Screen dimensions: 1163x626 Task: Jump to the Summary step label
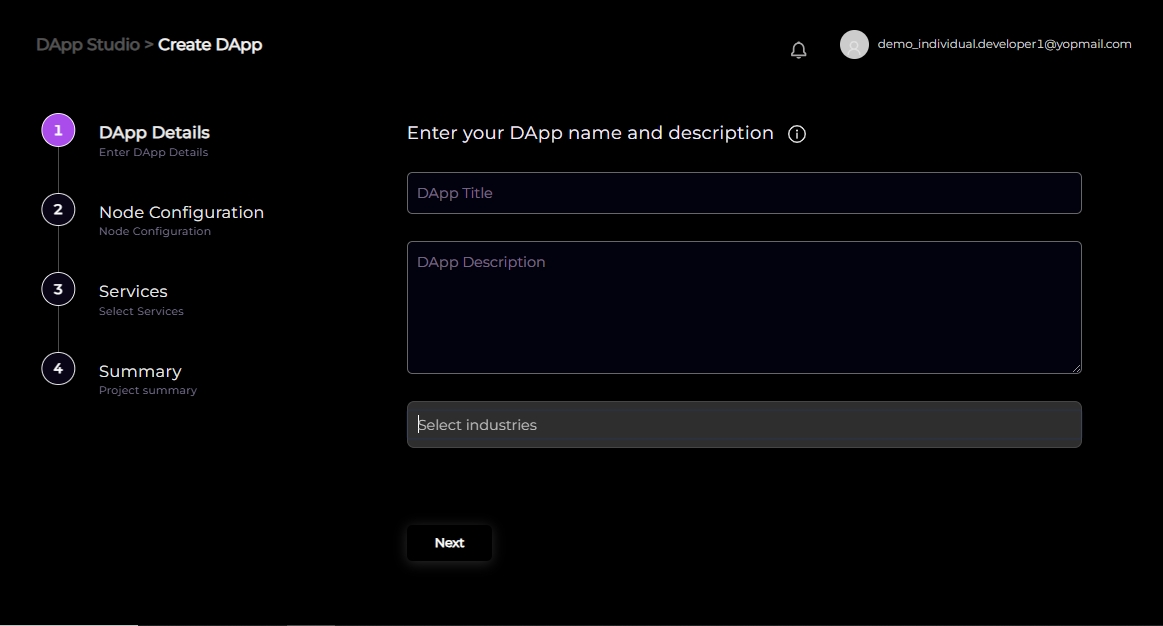click(140, 371)
